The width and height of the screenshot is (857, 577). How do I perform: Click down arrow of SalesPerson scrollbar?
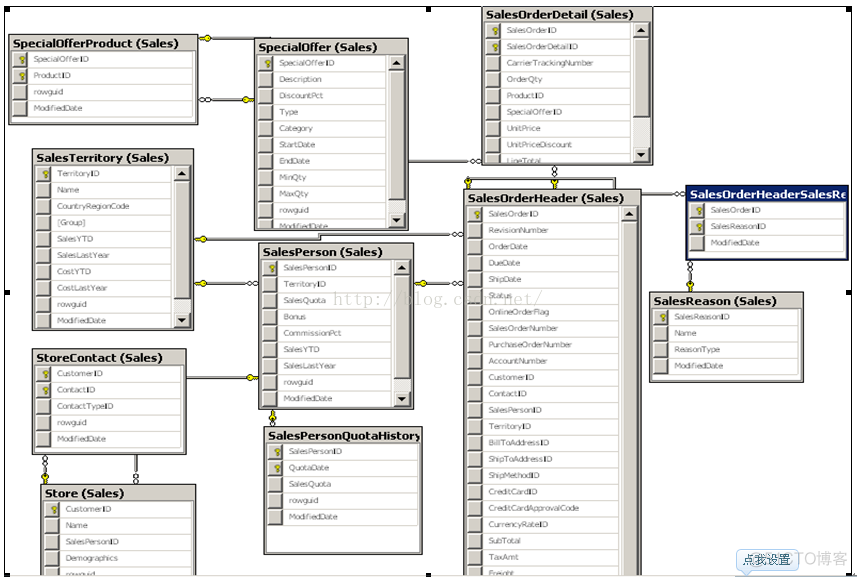point(402,398)
